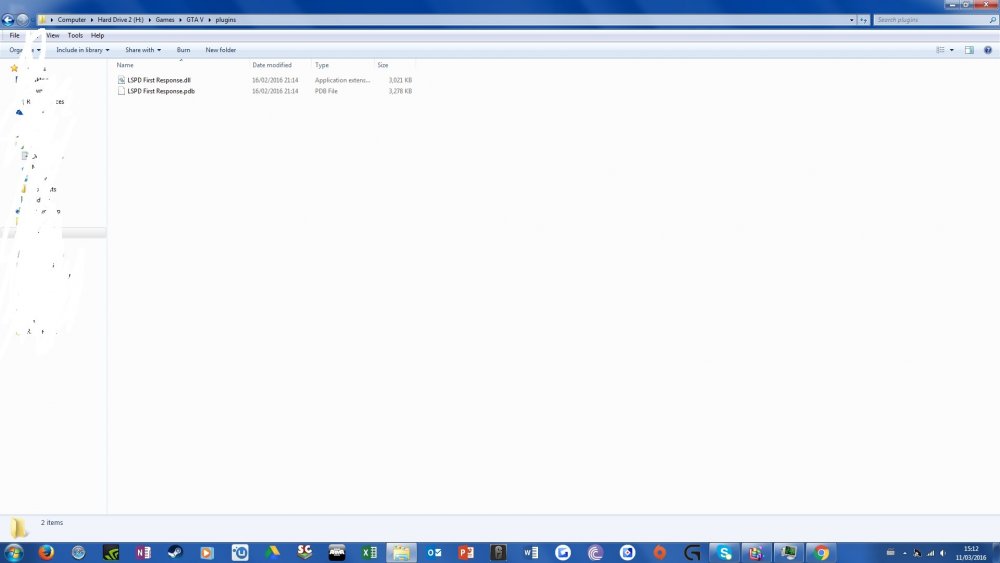This screenshot has width=1000, height=563.
Task: Click the Change your view icon
Action: 940,50
